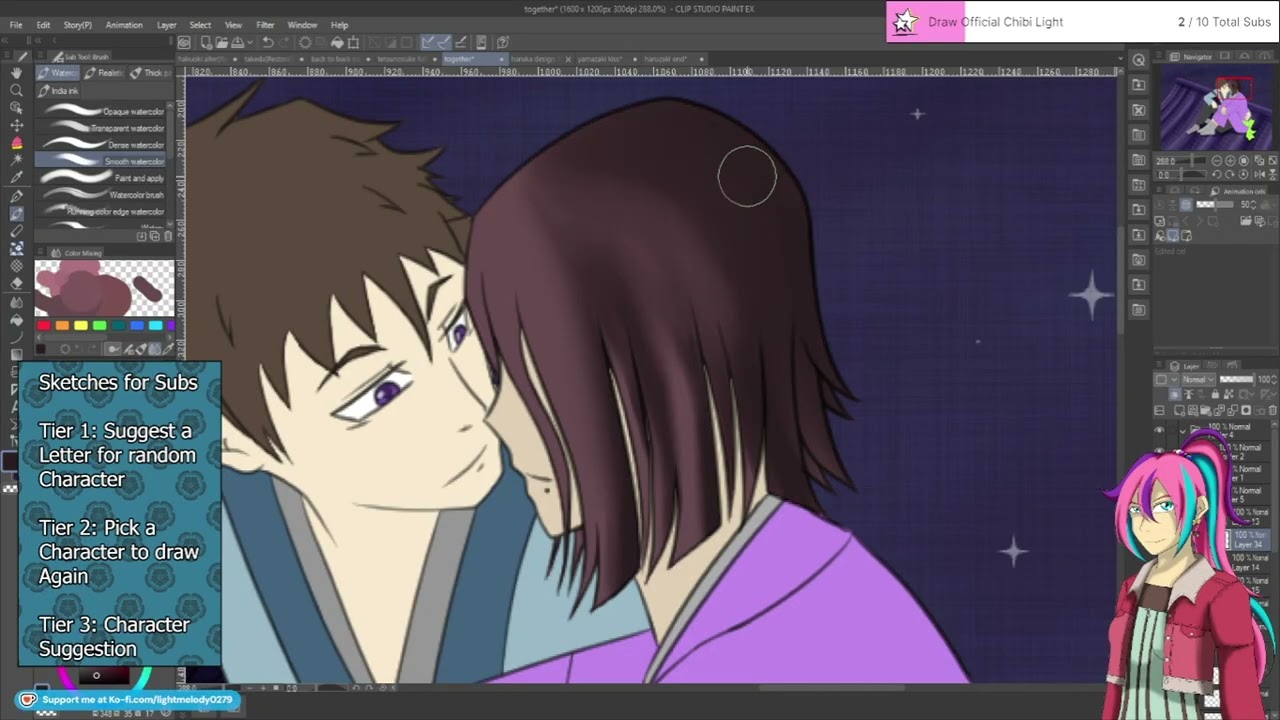Image resolution: width=1280 pixels, height=720 pixels.
Task: Toggle Snap to ruler
Action: tap(426, 42)
